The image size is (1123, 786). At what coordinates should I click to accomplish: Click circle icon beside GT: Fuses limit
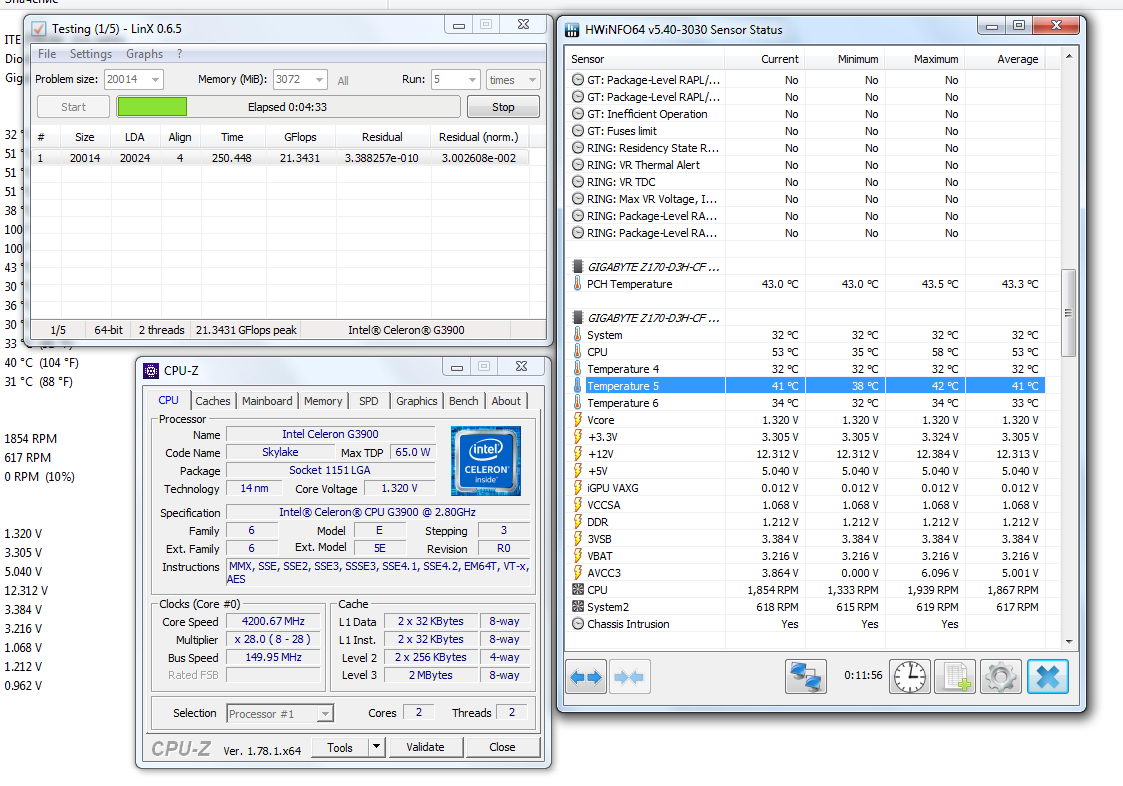tap(577, 131)
